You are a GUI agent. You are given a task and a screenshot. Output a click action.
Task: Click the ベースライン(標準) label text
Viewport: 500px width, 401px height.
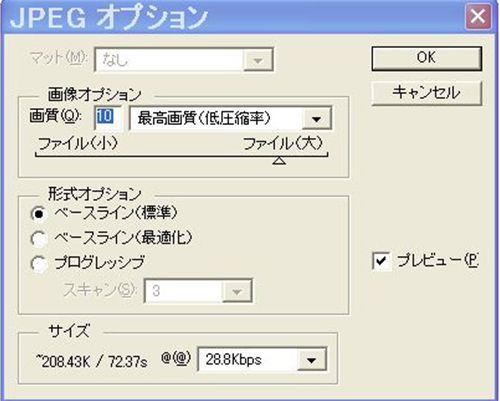point(116,213)
